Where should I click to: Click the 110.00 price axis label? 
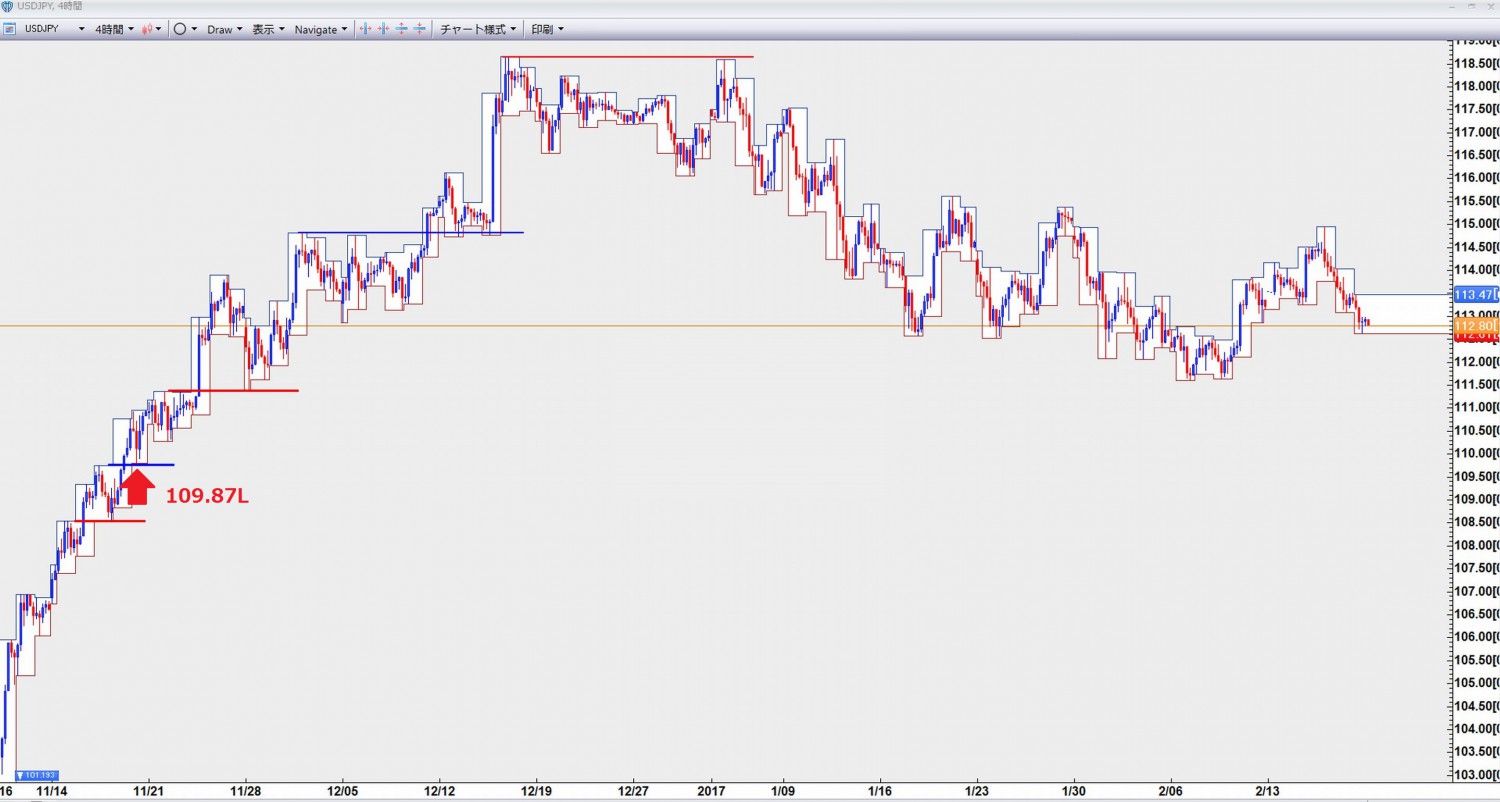[1475, 454]
